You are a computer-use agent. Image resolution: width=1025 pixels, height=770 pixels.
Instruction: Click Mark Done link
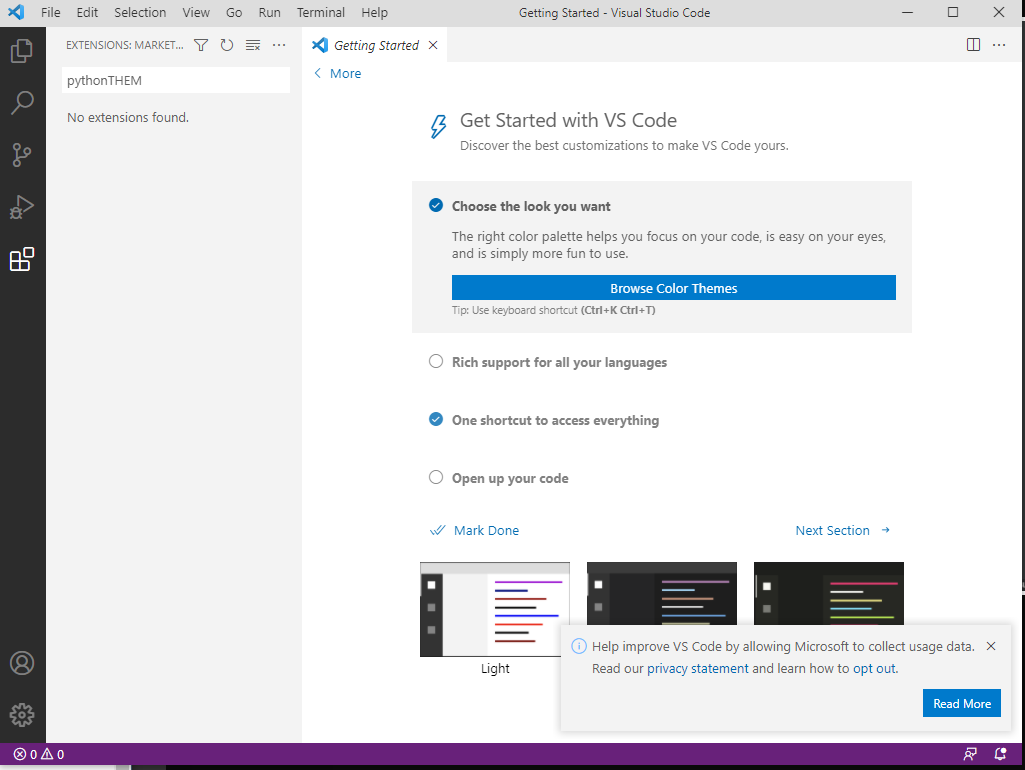(475, 530)
